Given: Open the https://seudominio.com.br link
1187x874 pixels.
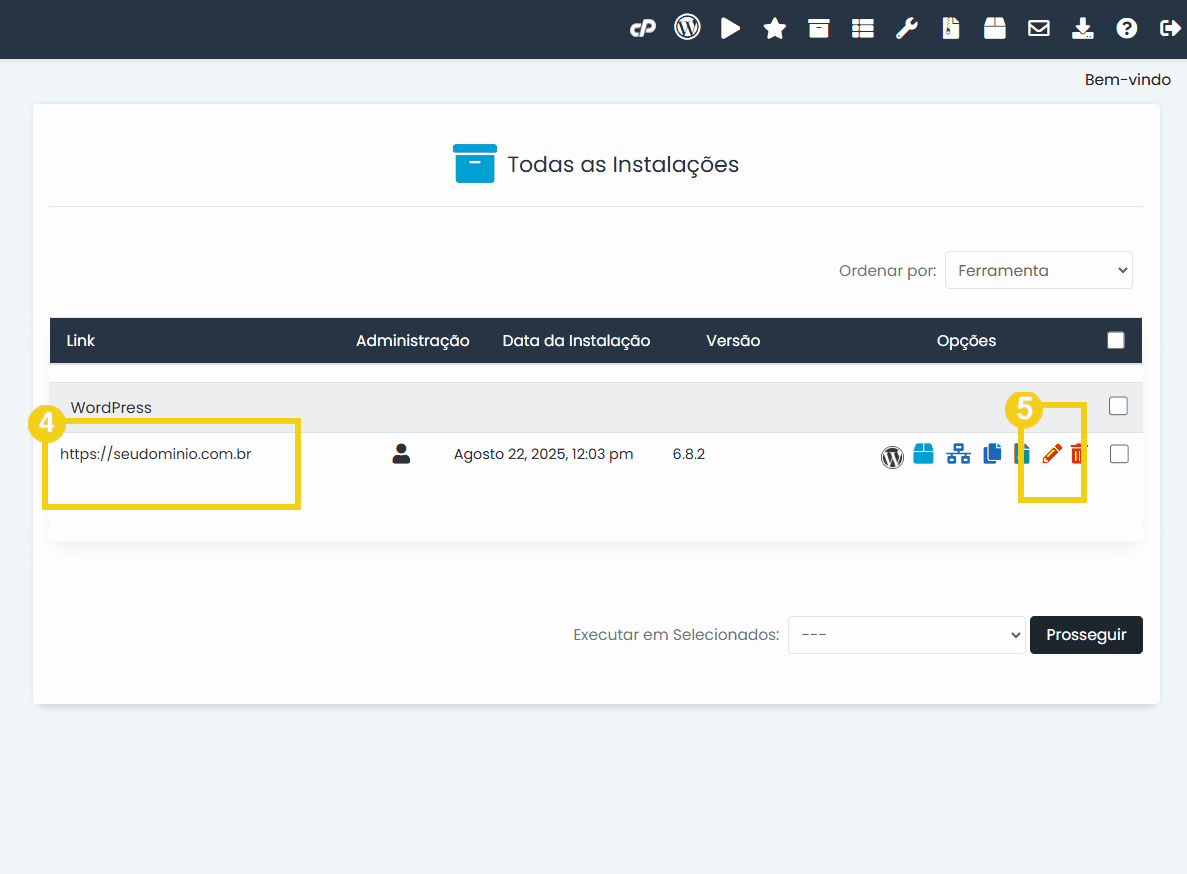Looking at the screenshot, I should (155, 454).
